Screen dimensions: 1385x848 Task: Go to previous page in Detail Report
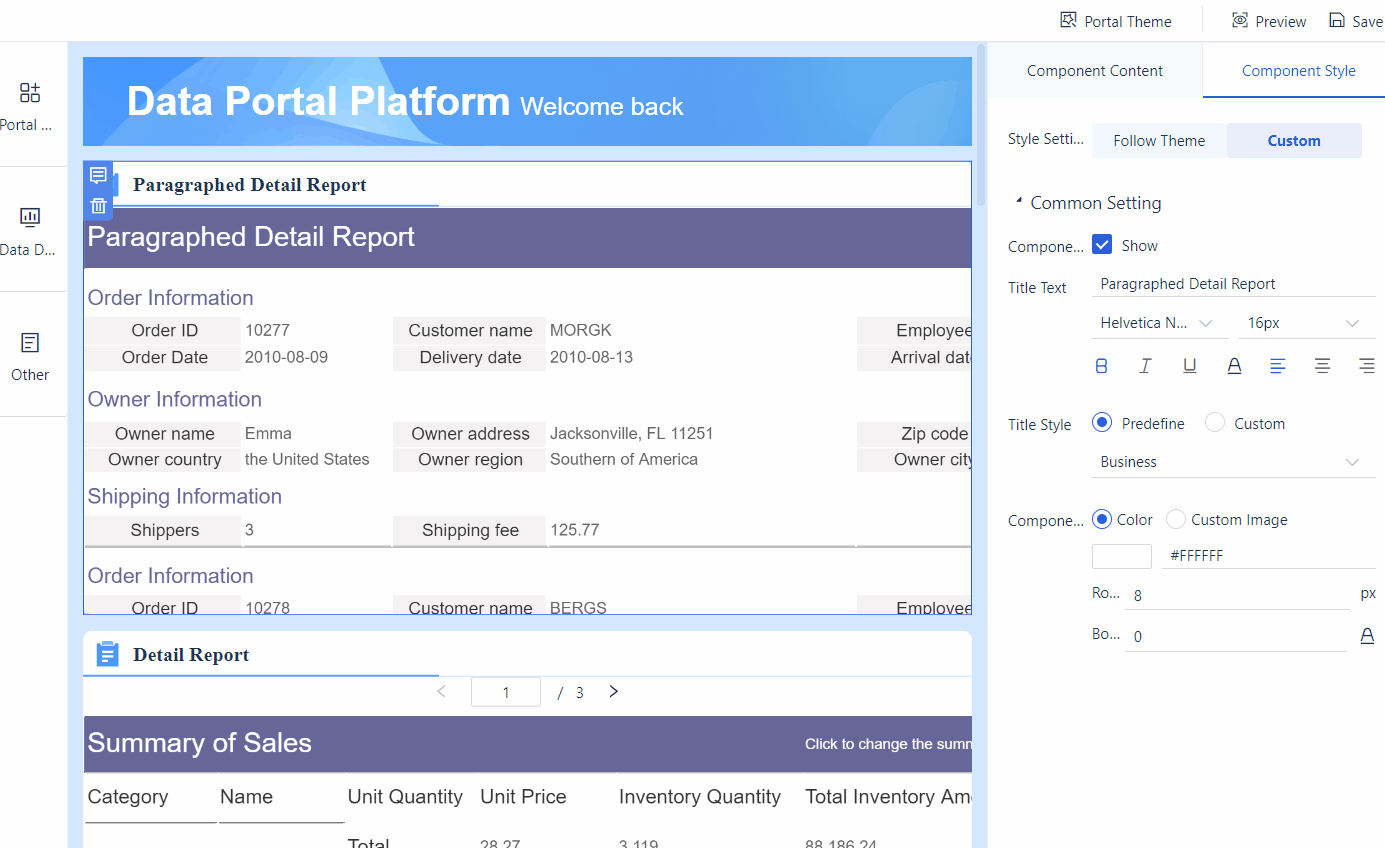442,692
